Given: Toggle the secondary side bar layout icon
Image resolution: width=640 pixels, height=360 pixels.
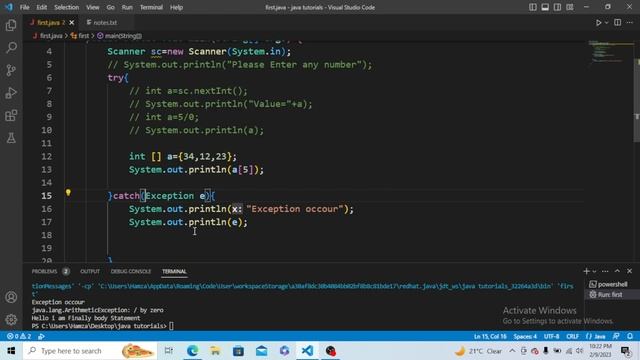Looking at the screenshot, I should (557, 7).
